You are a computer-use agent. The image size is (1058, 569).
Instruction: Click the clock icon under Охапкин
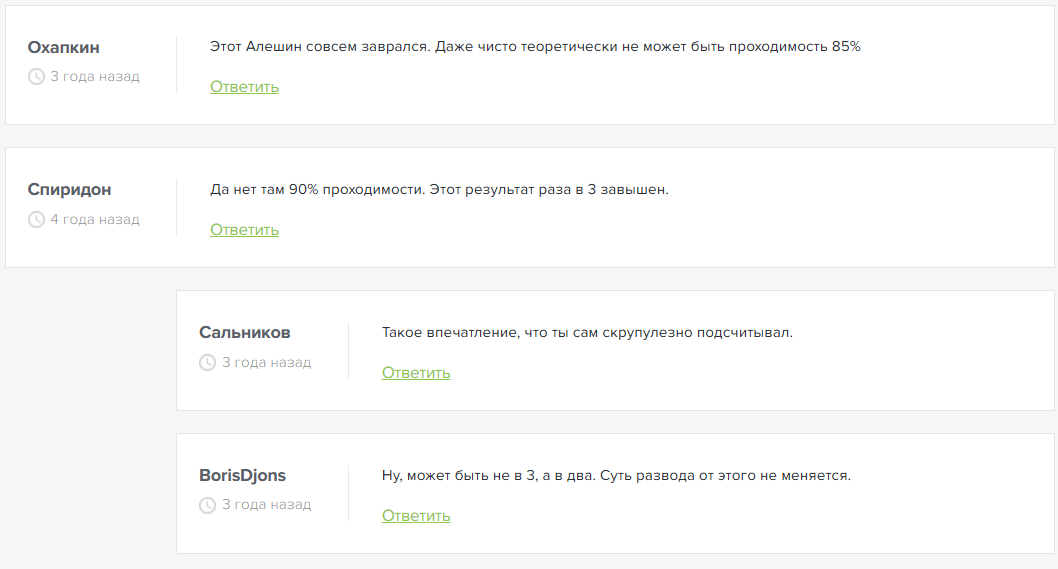tap(37, 76)
